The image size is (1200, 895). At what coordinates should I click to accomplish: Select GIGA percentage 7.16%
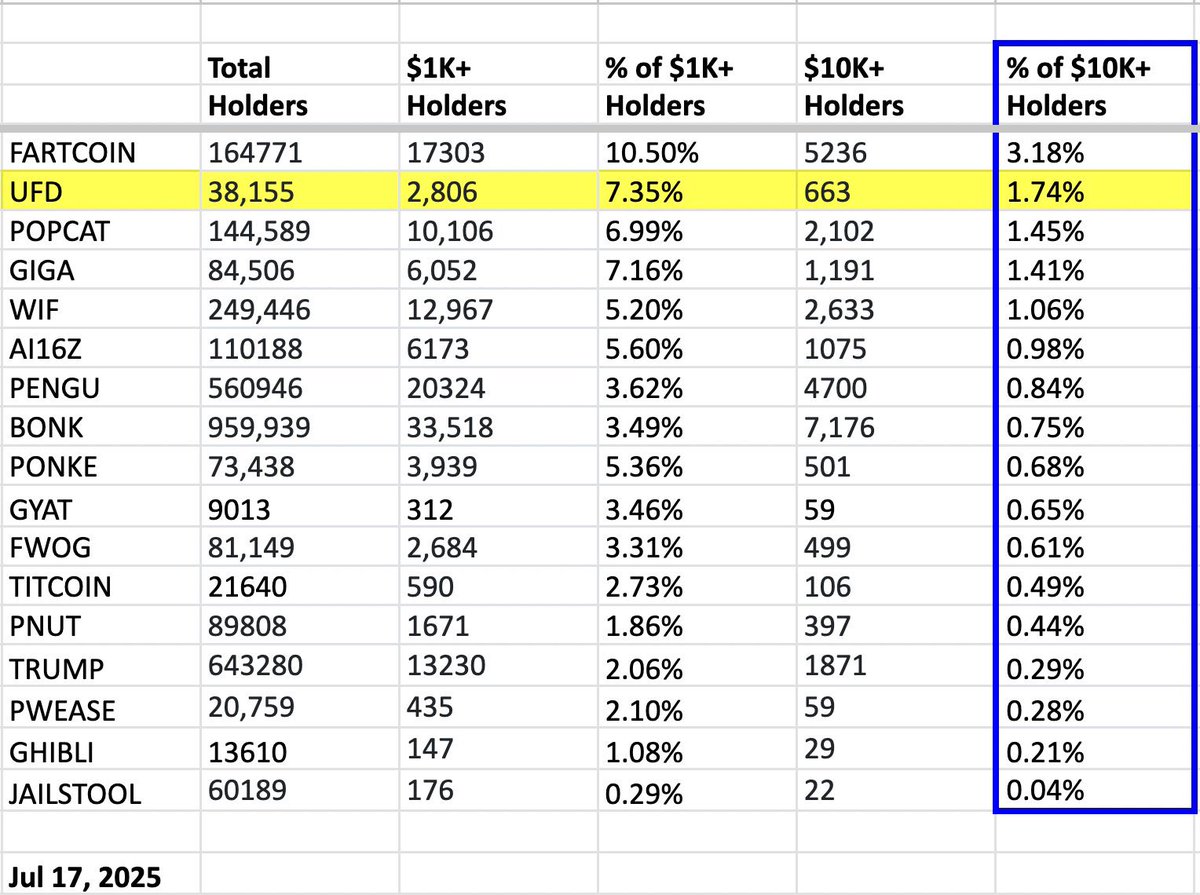[x=644, y=271]
